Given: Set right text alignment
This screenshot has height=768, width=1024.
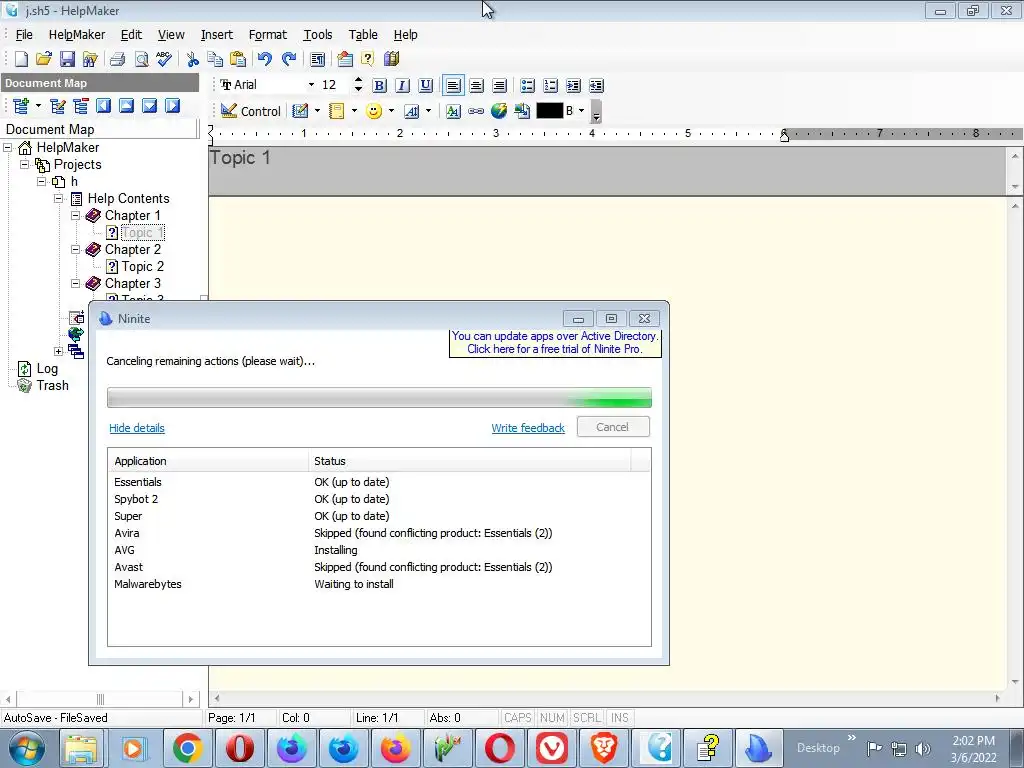Looking at the screenshot, I should click(x=500, y=86).
